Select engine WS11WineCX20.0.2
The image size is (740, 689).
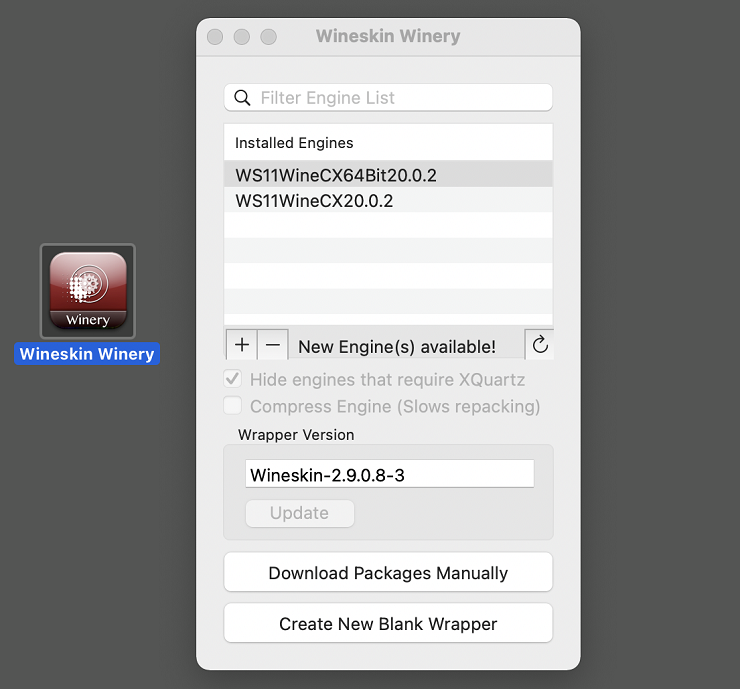(388, 201)
